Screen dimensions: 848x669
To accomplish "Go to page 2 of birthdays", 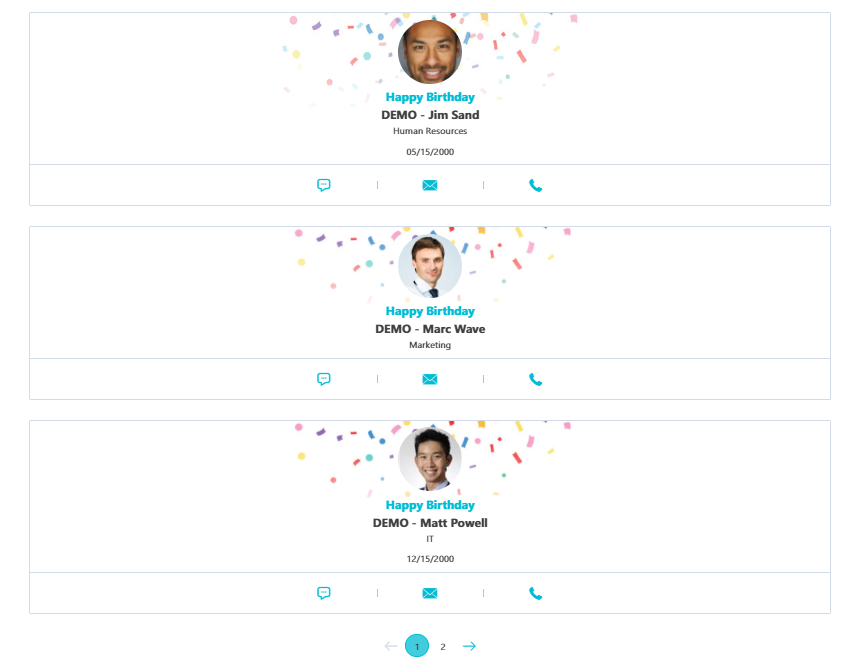I will click(443, 646).
